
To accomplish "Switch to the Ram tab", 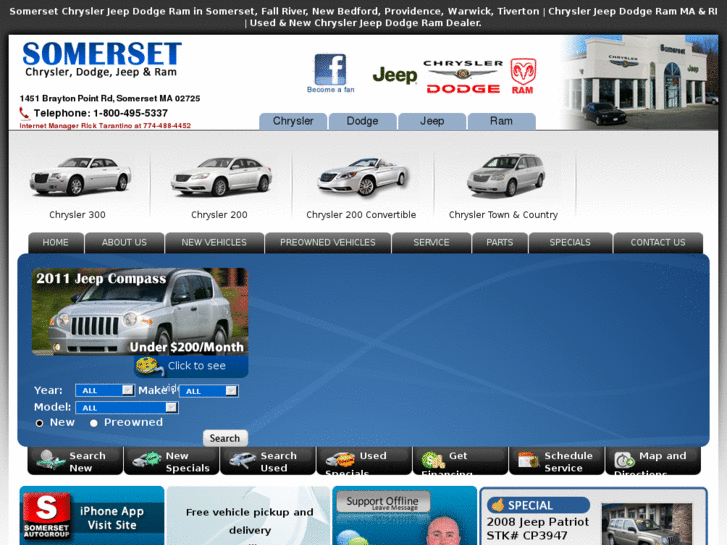I will pyautogui.click(x=502, y=121).
